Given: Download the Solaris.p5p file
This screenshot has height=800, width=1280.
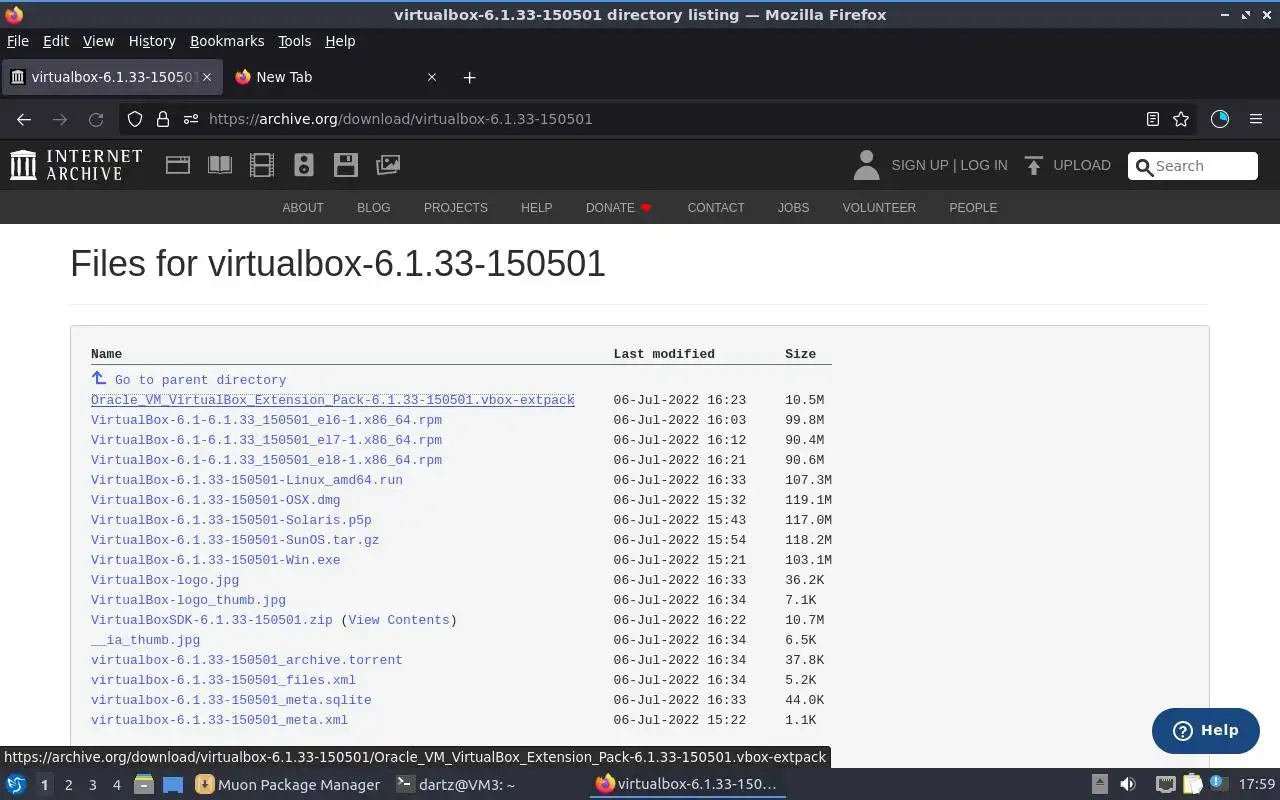Looking at the screenshot, I should pos(231,520).
